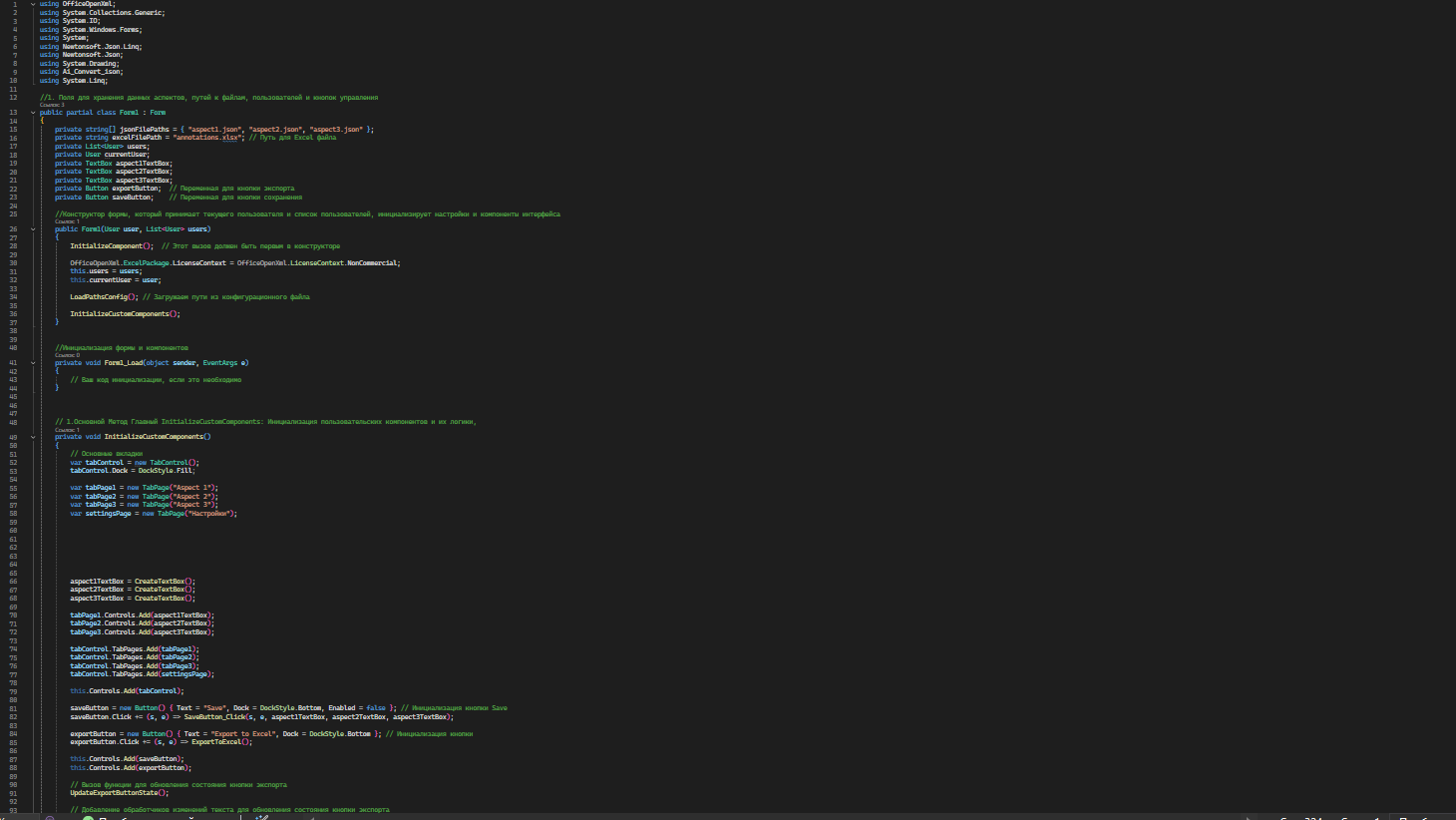This screenshot has width=1456, height=820.
Task: Click the comment 'Инициализация формы и компонентов'
Action: coord(125,348)
